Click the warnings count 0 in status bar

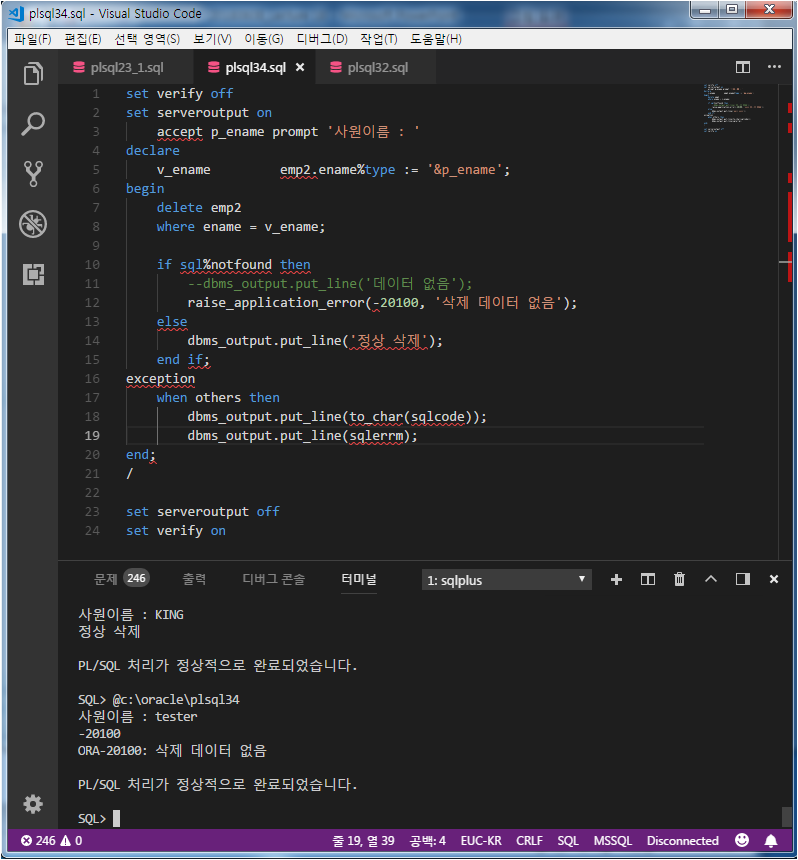pos(71,841)
